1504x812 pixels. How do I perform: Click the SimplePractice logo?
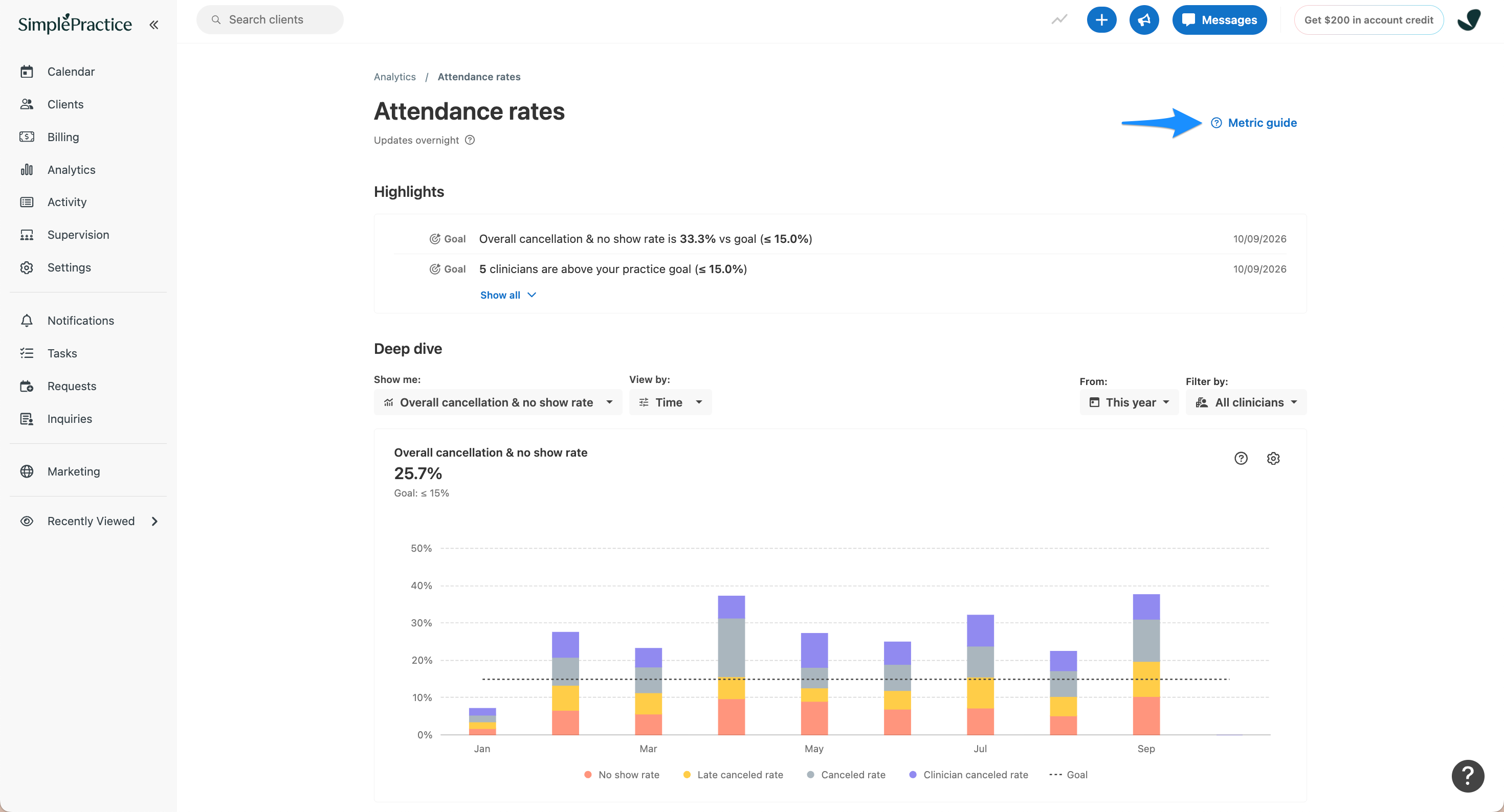click(75, 24)
